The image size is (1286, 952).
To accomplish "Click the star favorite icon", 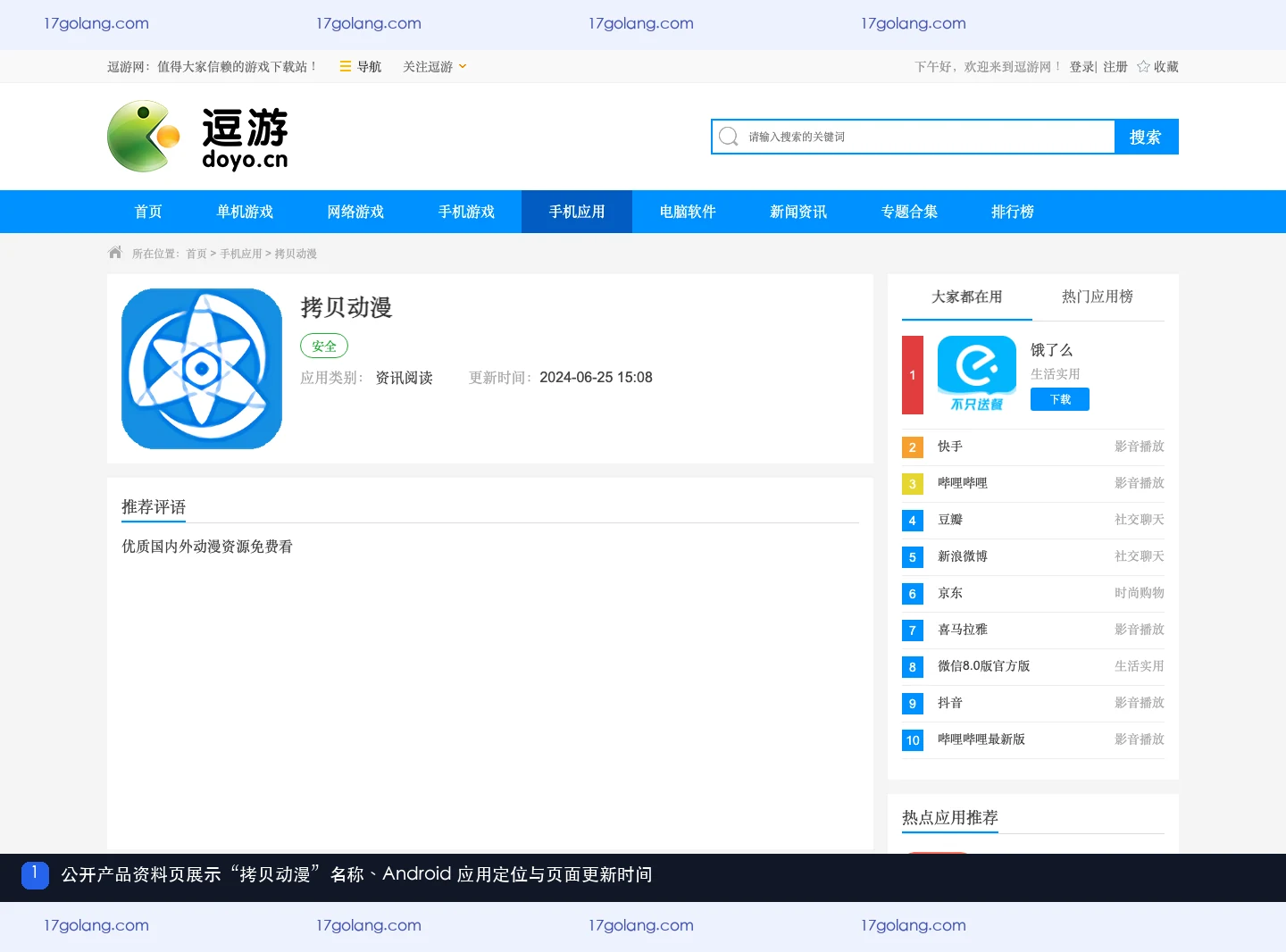I will [x=1143, y=66].
